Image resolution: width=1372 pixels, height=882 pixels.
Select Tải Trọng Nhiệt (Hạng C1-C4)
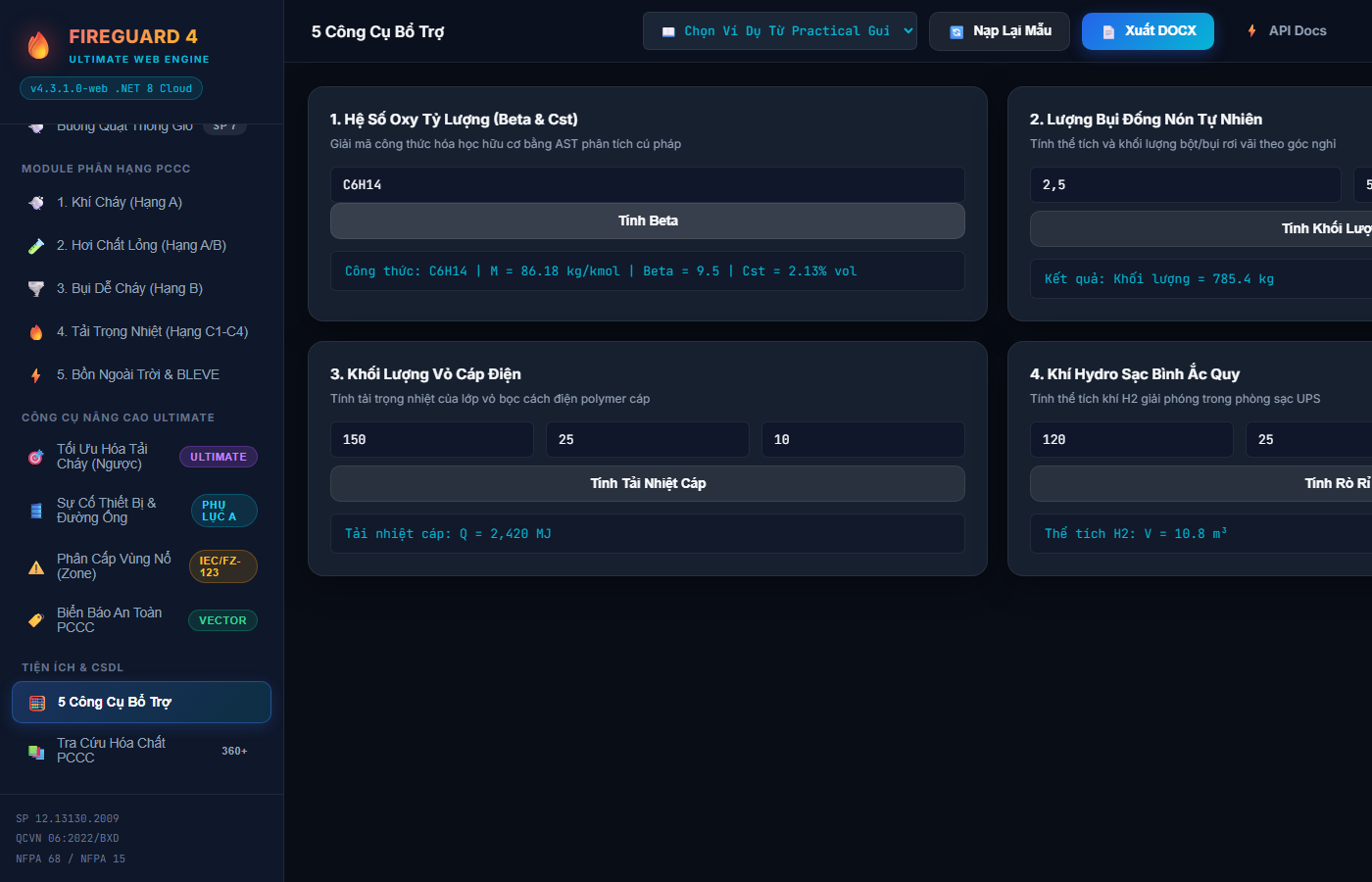(141, 332)
